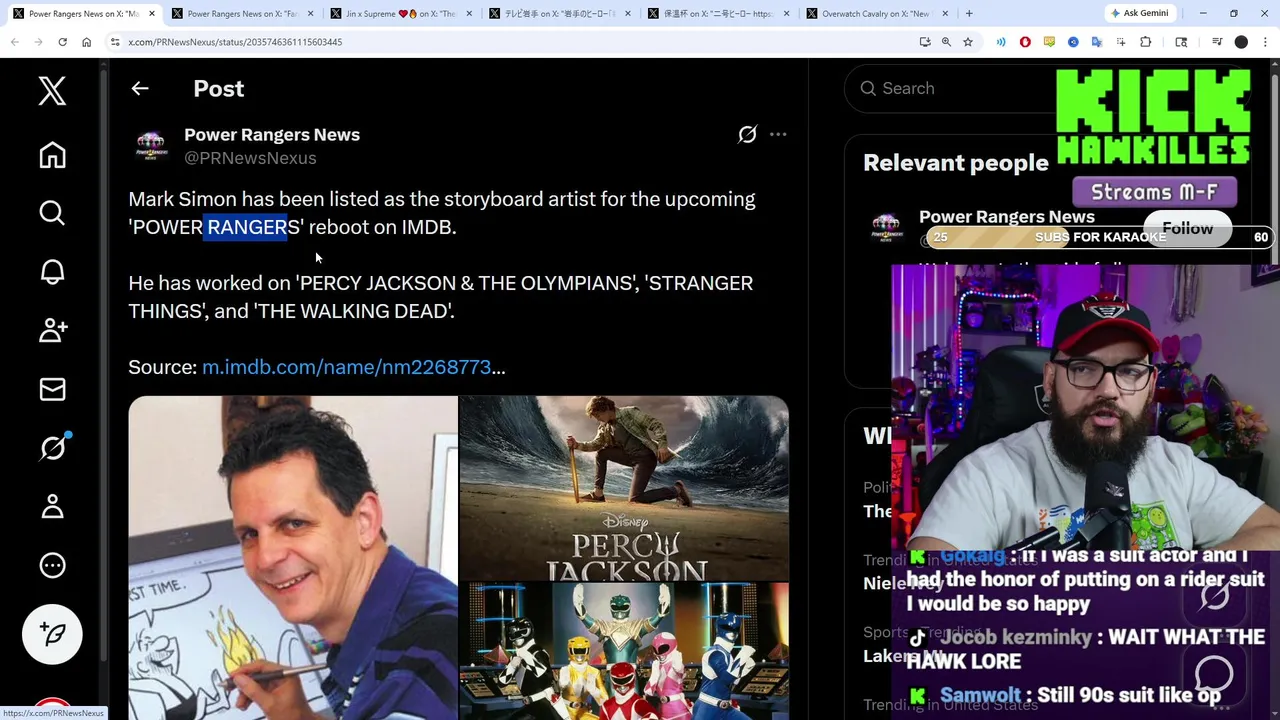Open the Extensions puzzle icon

(x=1146, y=42)
